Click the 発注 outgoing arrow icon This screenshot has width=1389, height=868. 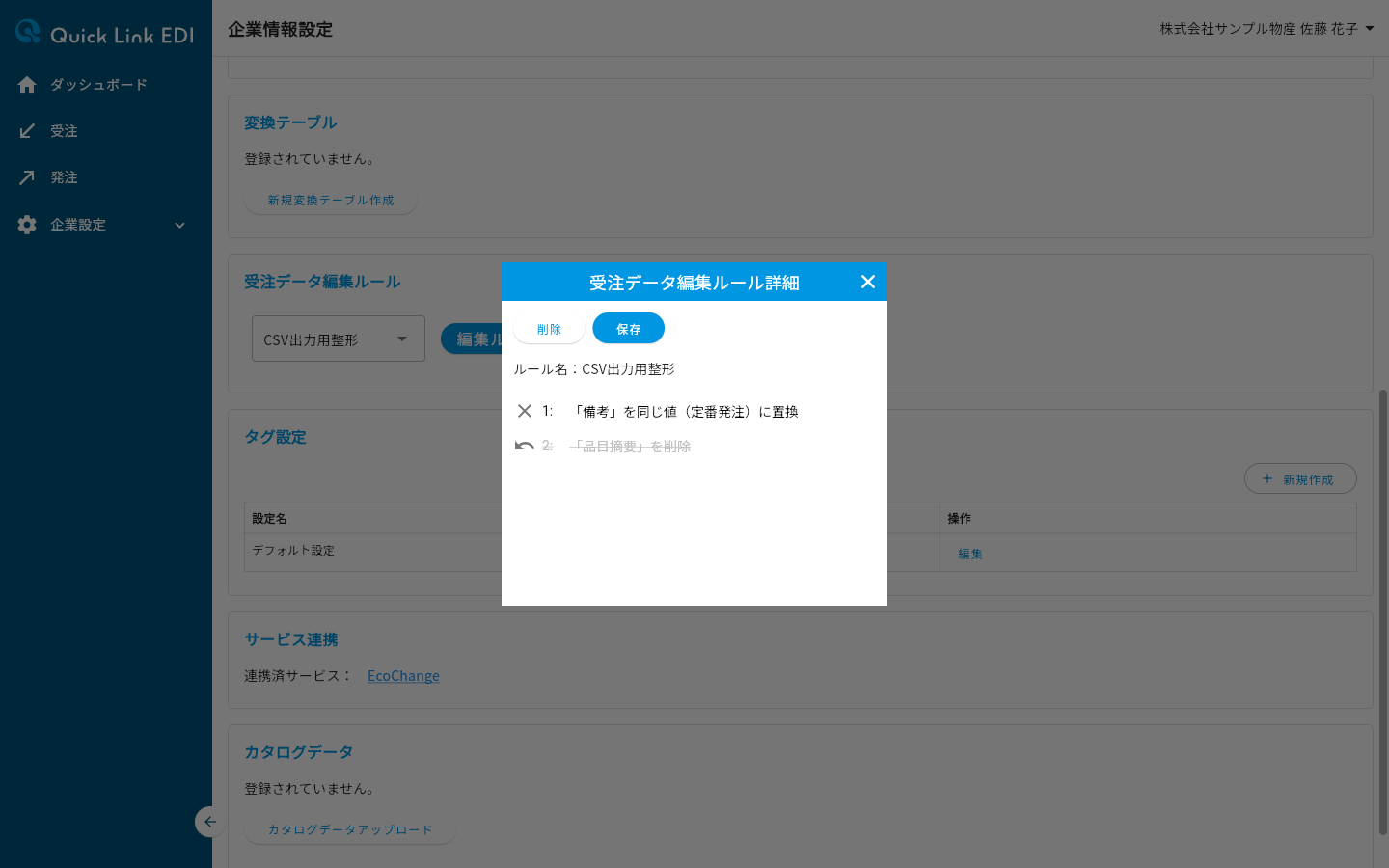point(27,177)
